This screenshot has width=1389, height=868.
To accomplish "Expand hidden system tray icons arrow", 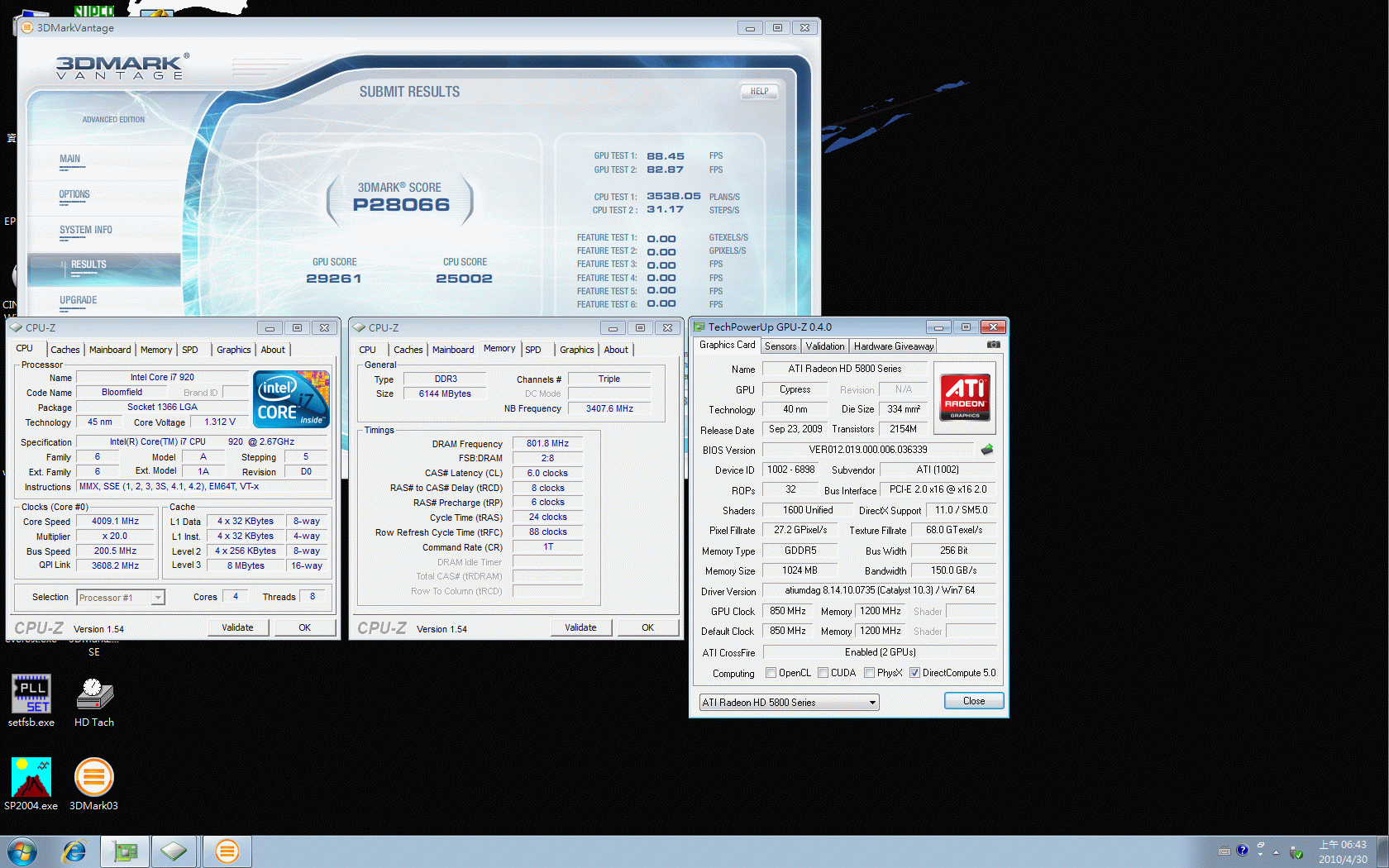I will tap(1276, 851).
